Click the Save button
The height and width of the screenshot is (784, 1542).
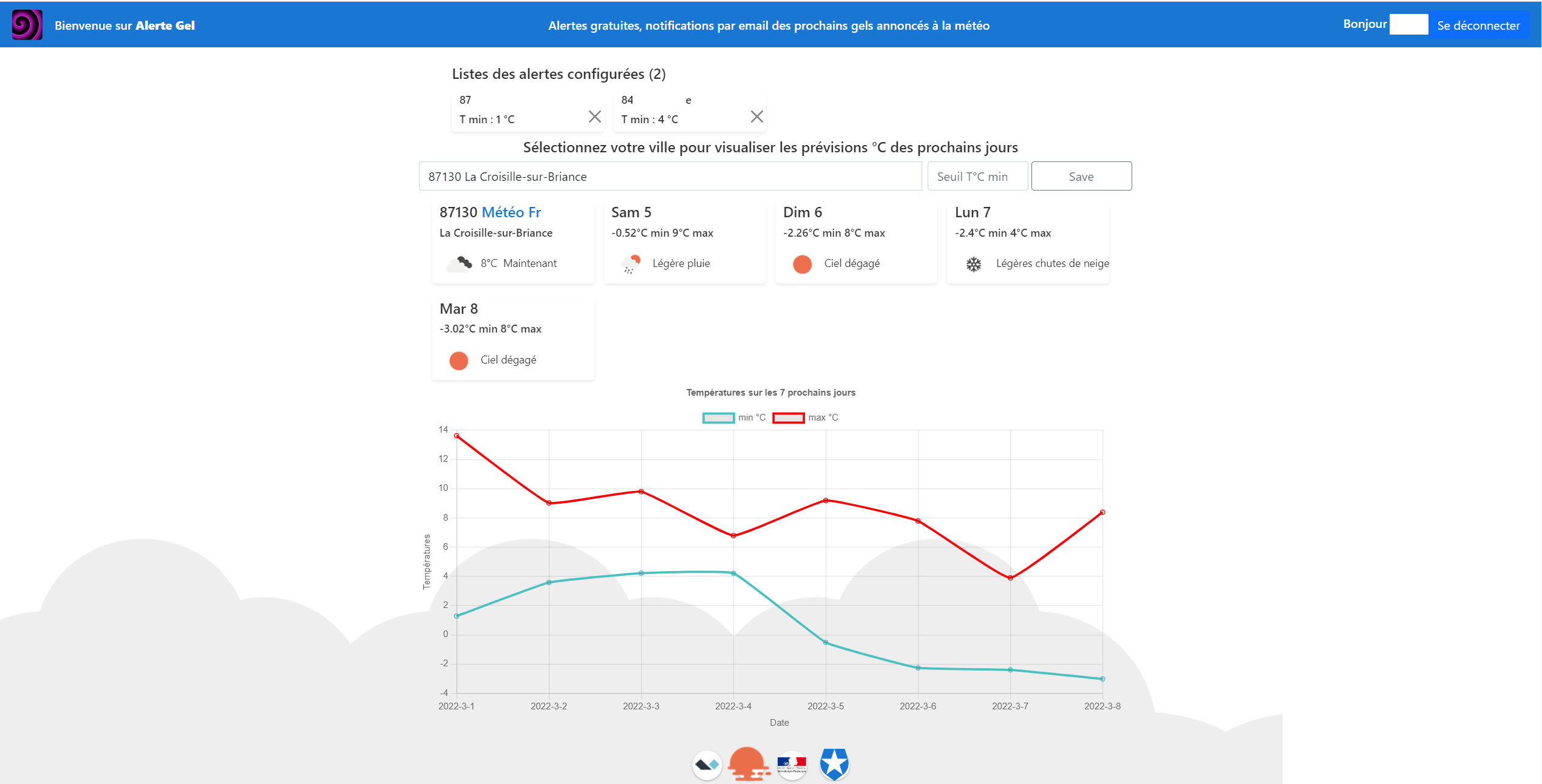pyautogui.click(x=1081, y=176)
